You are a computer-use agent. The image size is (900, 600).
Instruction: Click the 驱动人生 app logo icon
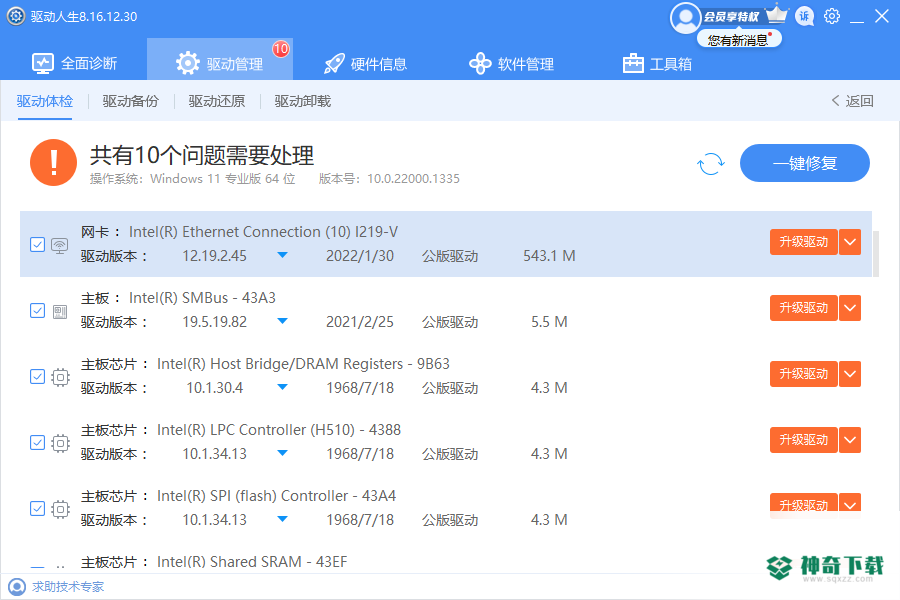point(15,16)
